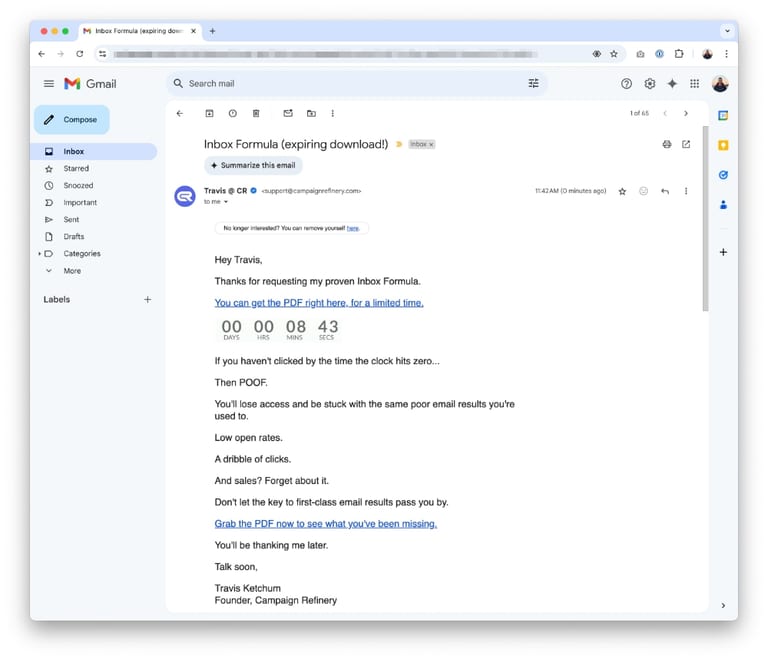Go back to inbox arrow

click(180, 114)
